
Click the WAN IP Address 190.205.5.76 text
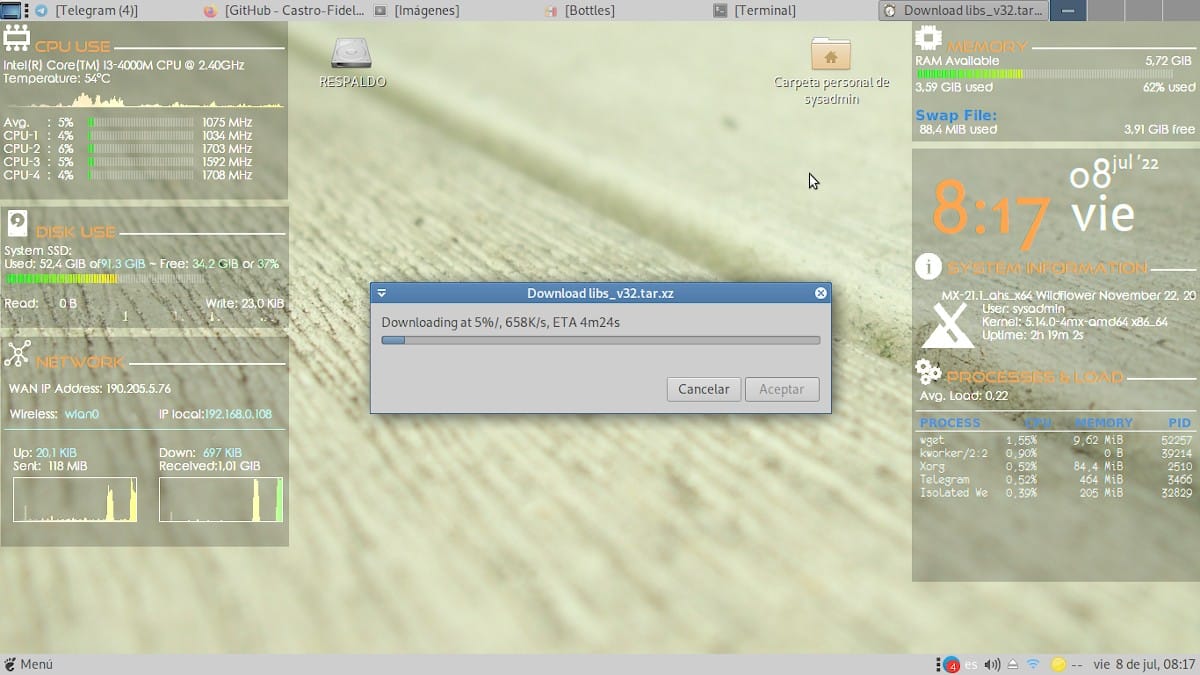90,388
